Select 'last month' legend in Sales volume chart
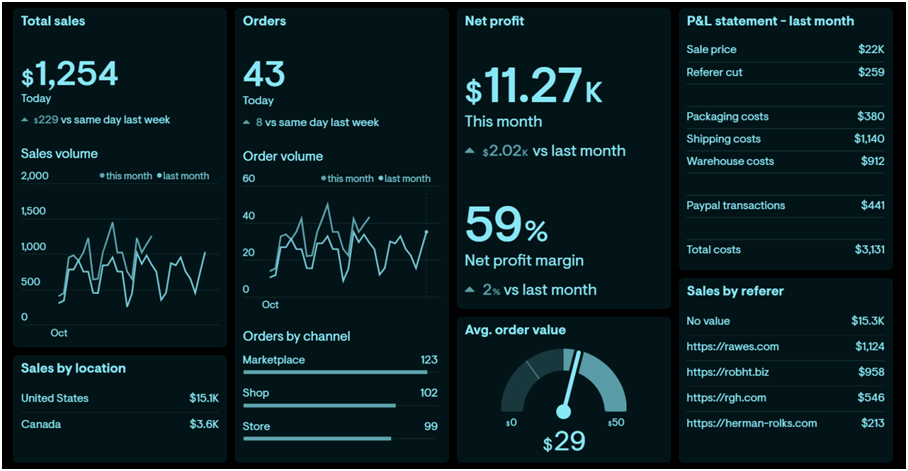 pyautogui.click(x=183, y=176)
